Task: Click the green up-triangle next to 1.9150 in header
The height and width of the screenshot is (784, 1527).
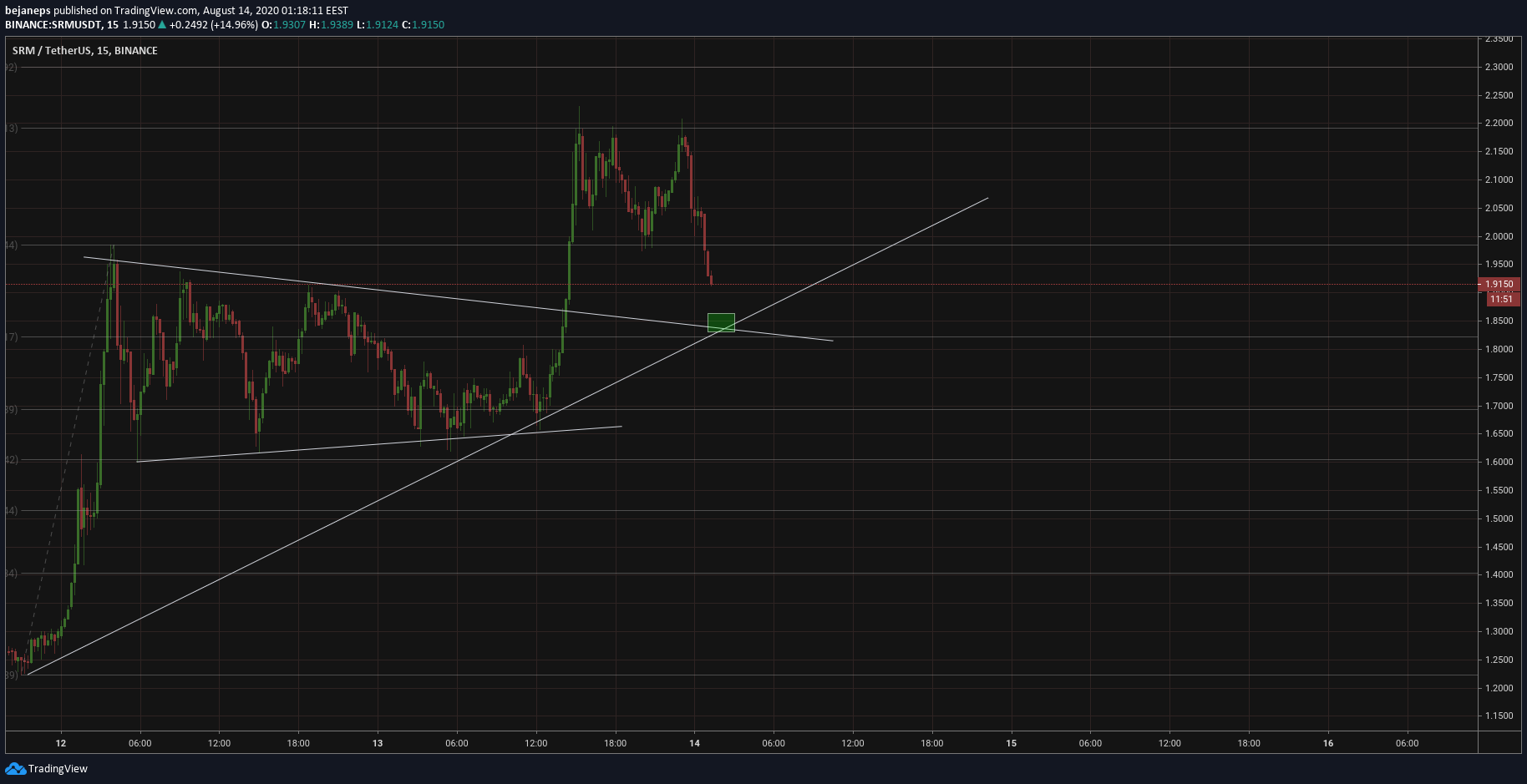Action: pyautogui.click(x=162, y=25)
